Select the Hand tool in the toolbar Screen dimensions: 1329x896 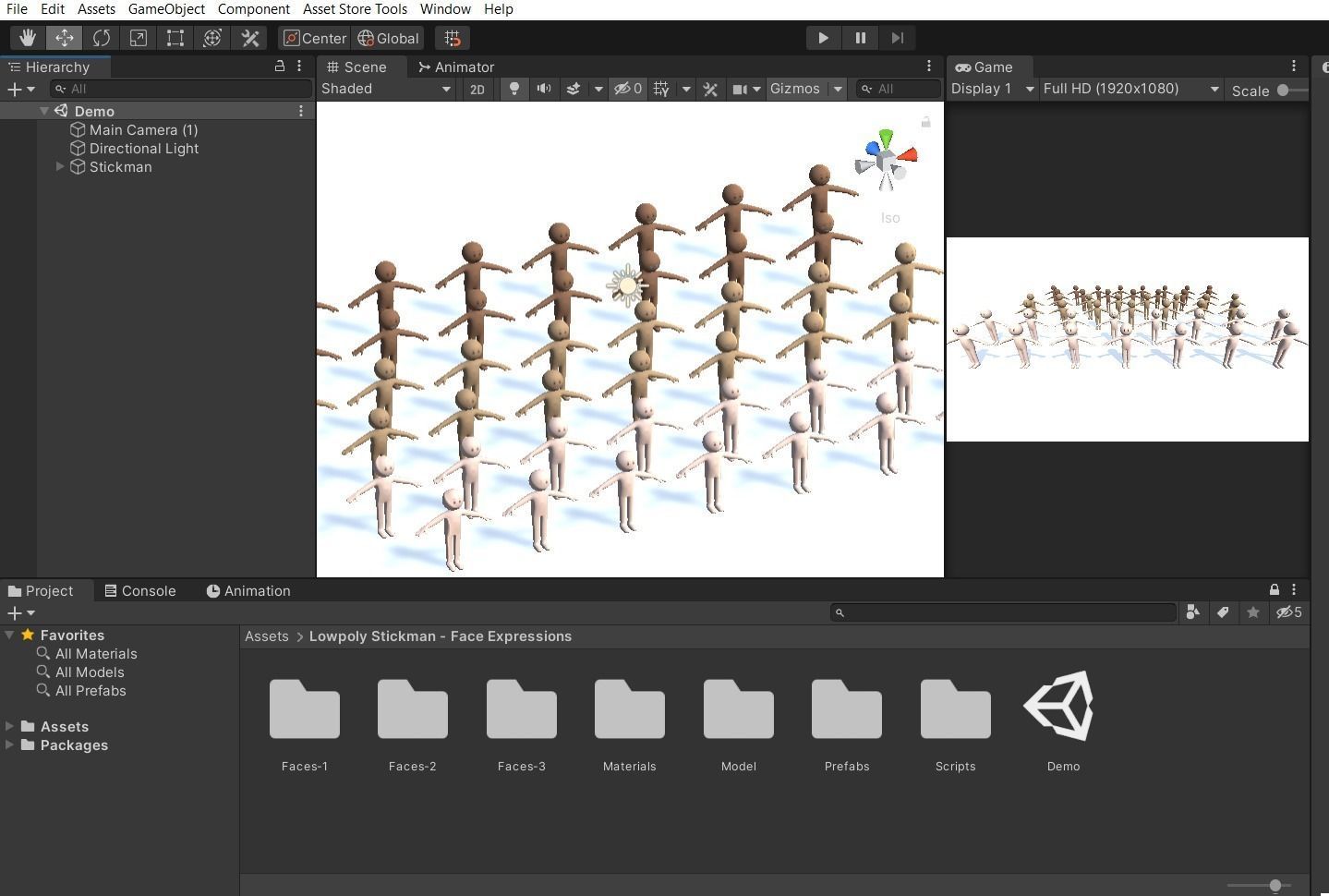click(x=27, y=38)
